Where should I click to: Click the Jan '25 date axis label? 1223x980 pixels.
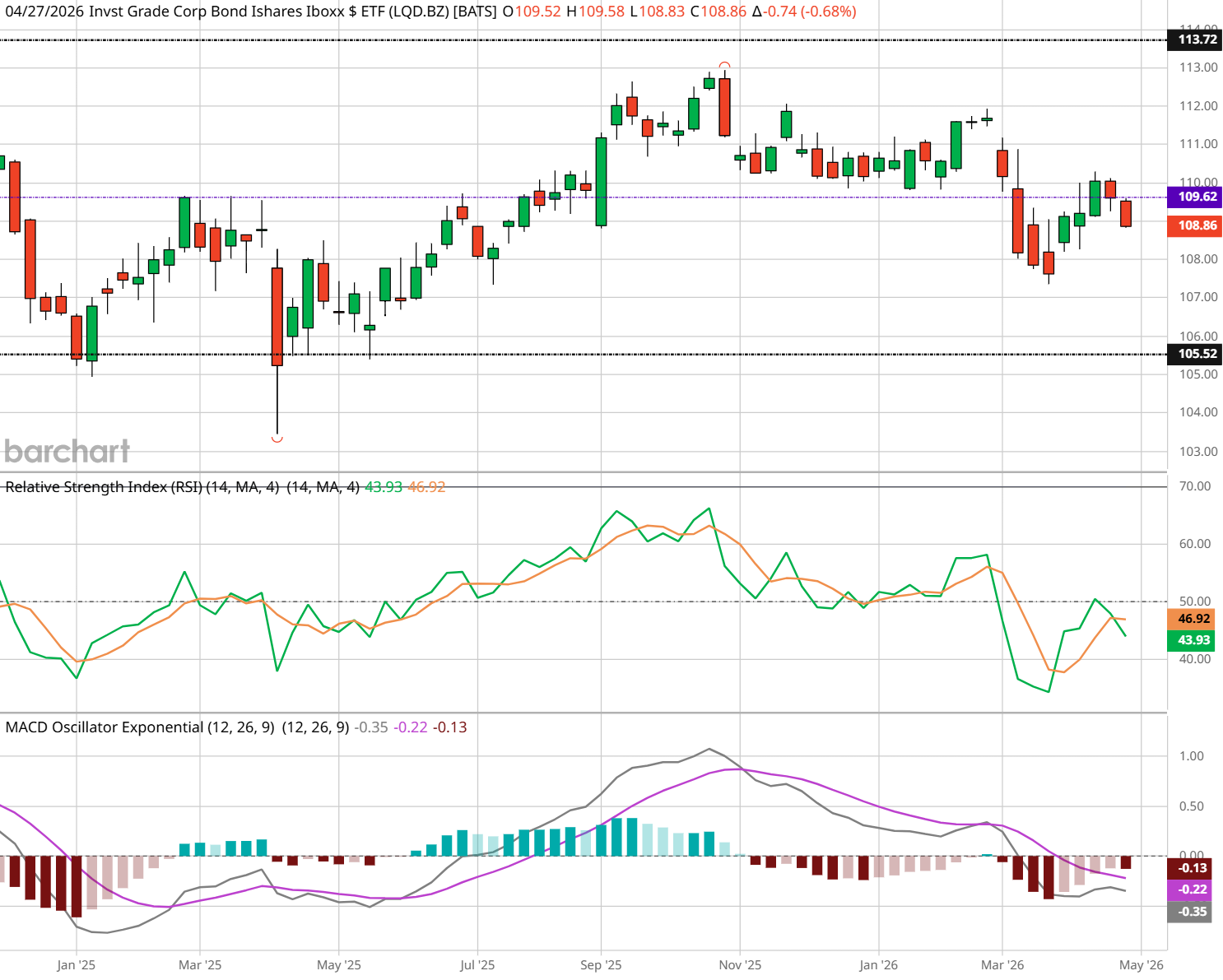pos(77,965)
